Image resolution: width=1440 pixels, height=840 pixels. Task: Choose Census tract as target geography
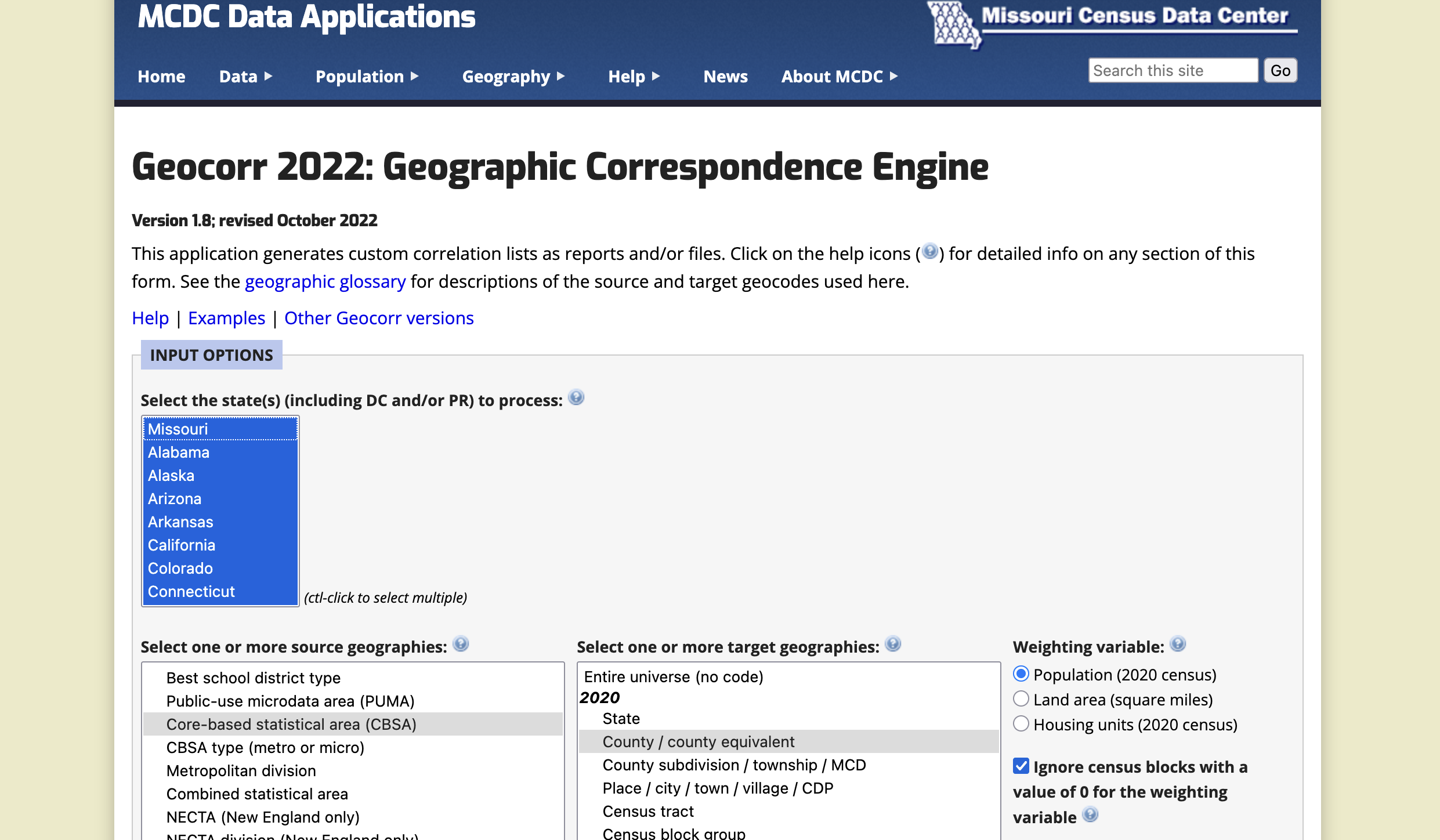click(648, 811)
